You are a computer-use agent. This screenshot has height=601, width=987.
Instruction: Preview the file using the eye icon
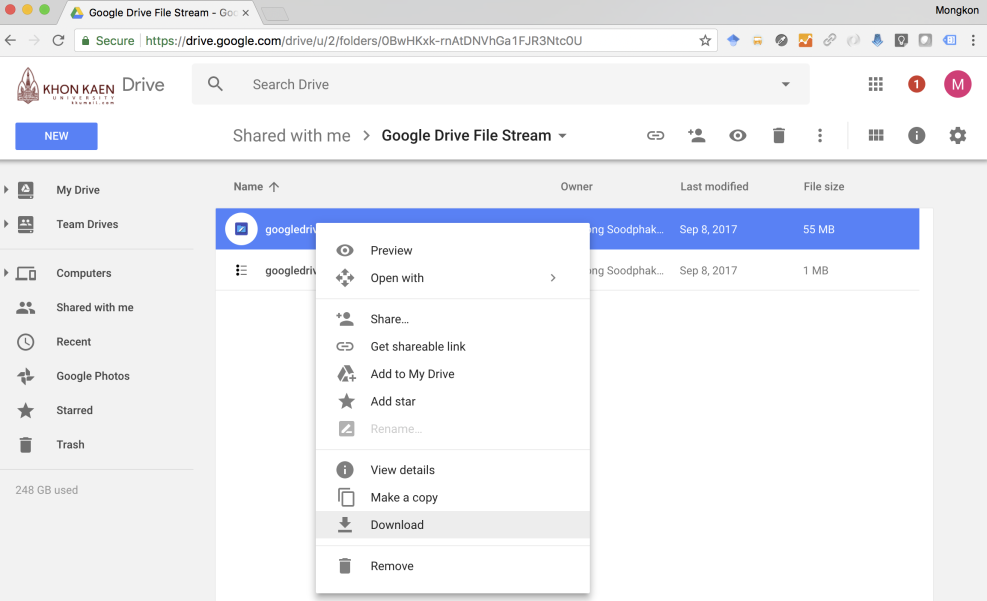[737, 135]
